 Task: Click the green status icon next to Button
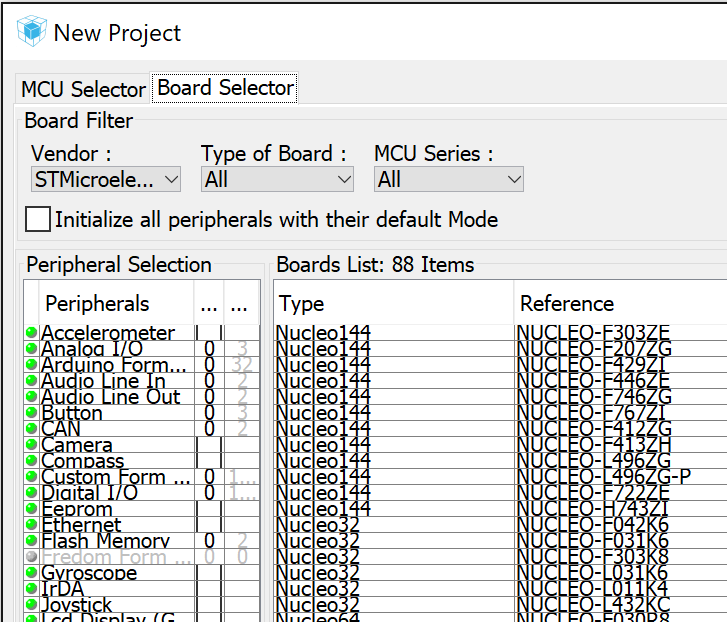(x=32, y=413)
